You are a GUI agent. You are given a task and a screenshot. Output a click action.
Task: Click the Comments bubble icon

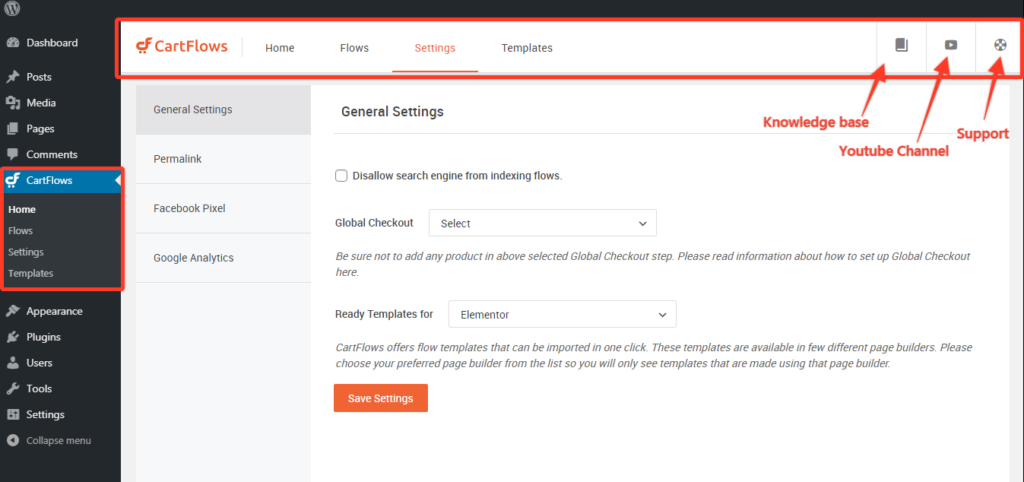[x=12, y=155]
